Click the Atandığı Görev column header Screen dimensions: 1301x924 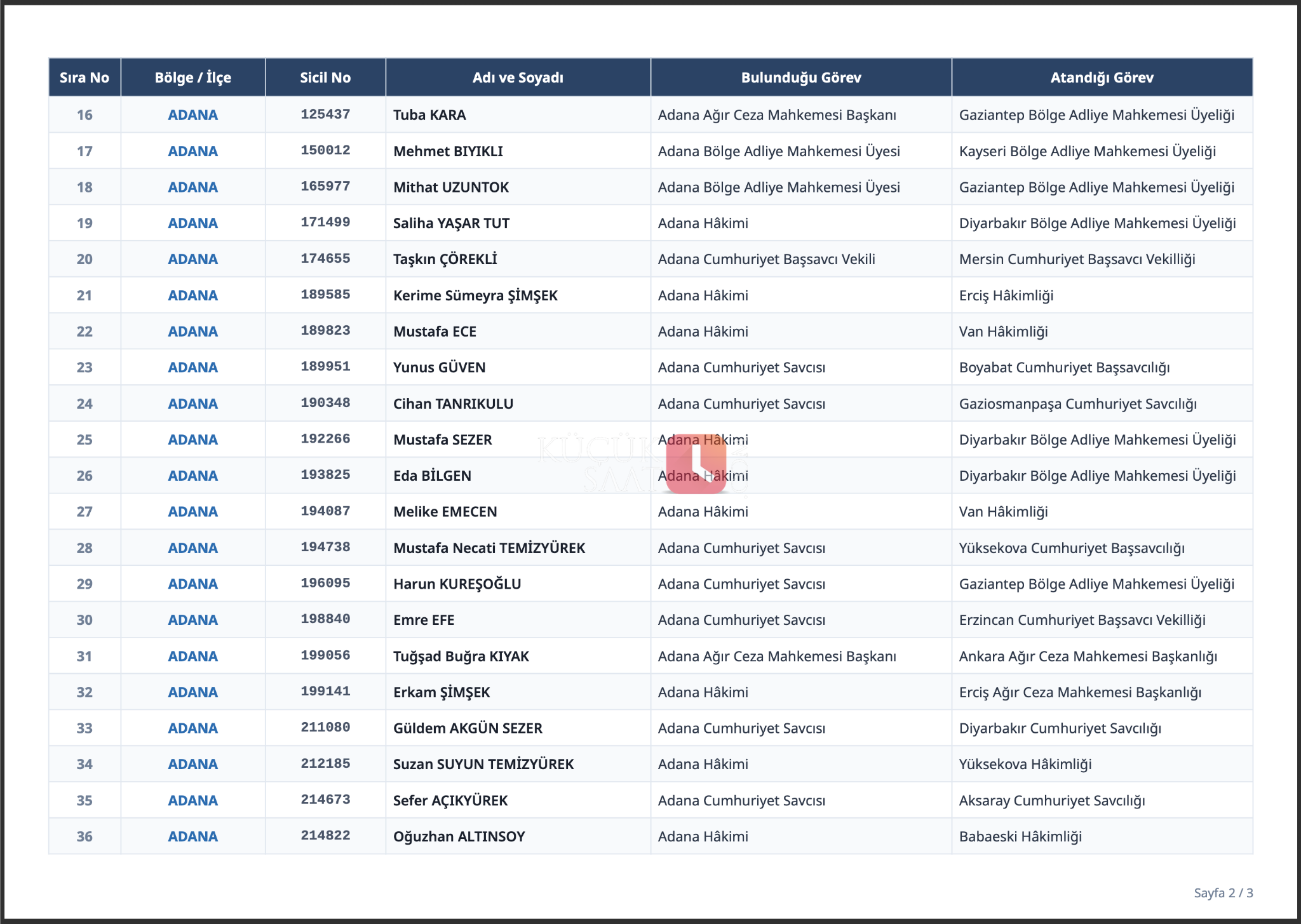[1102, 77]
